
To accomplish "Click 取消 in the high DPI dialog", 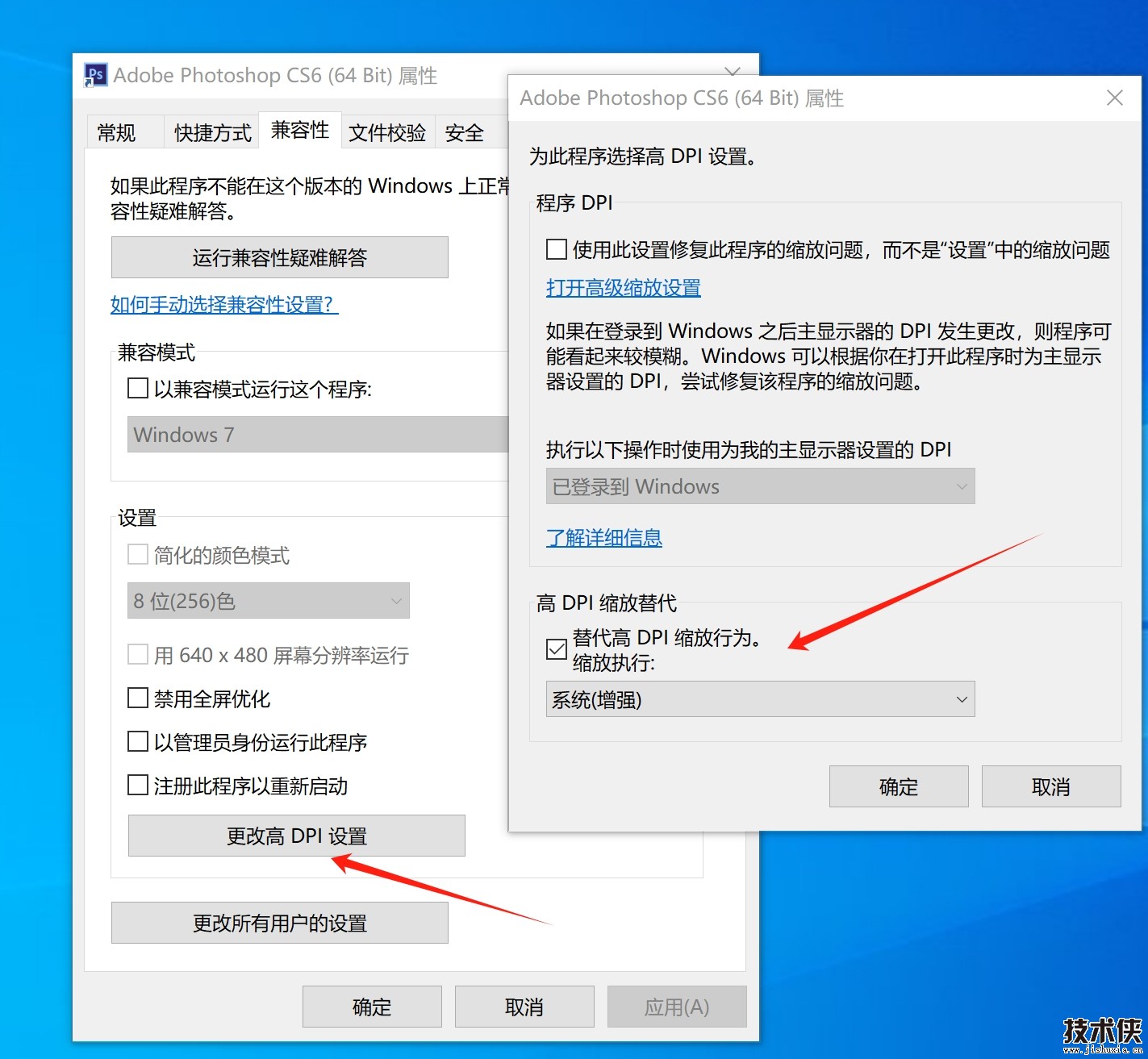I will pyautogui.click(x=1051, y=786).
